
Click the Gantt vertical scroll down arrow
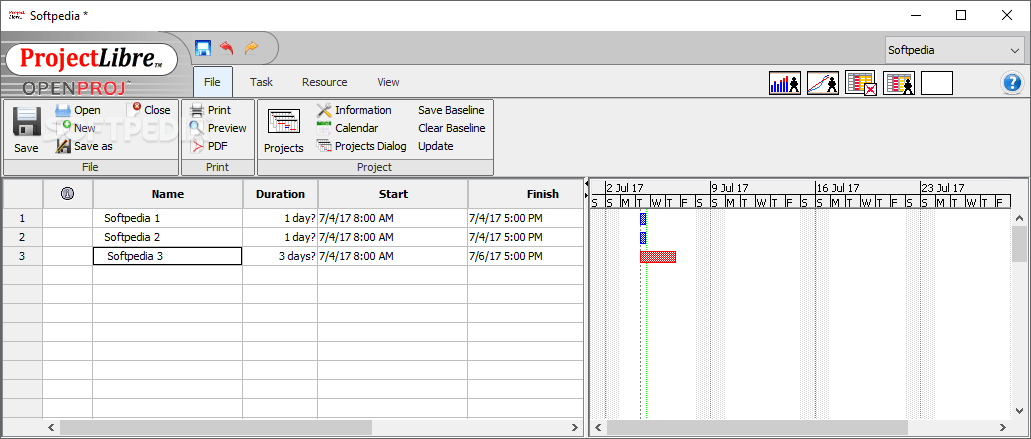pos(1019,412)
